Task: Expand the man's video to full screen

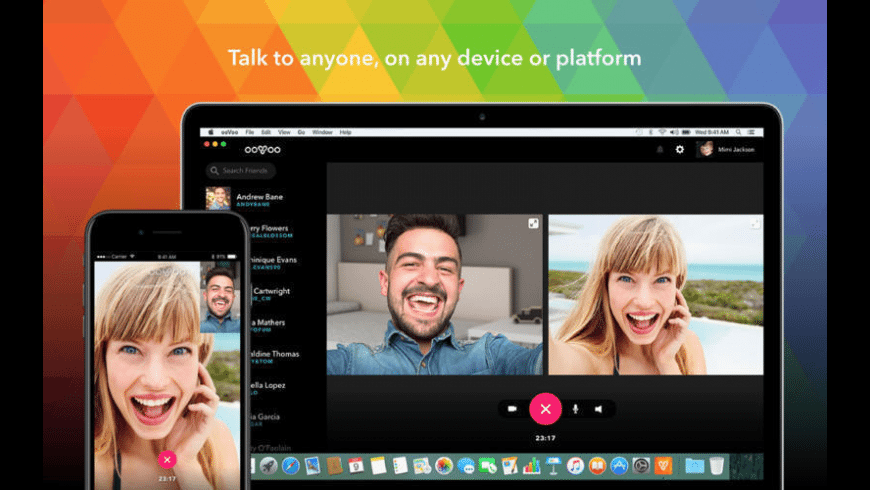Action: click(533, 224)
